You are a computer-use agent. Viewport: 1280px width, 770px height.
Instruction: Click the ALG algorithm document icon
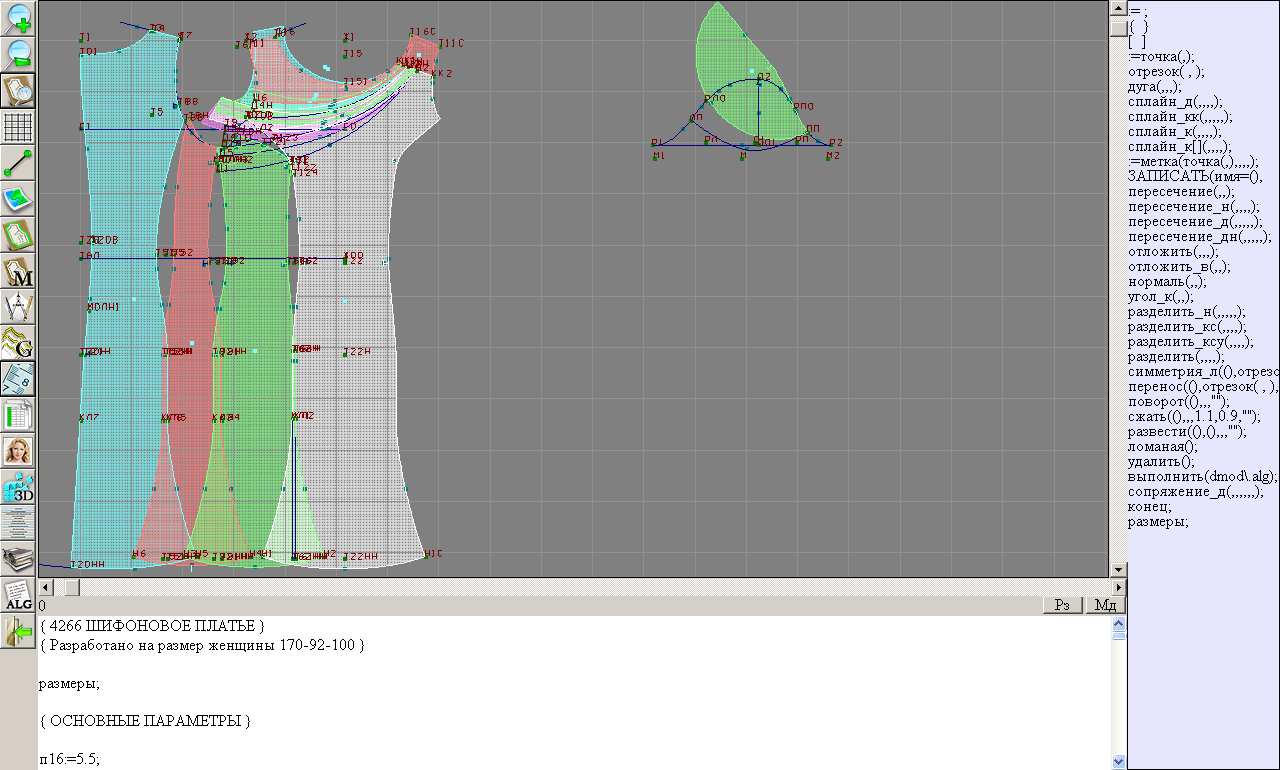click(18, 595)
